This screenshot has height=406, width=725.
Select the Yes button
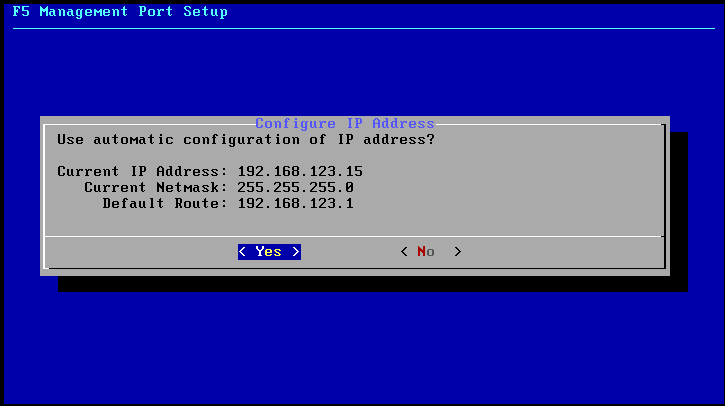(269, 252)
